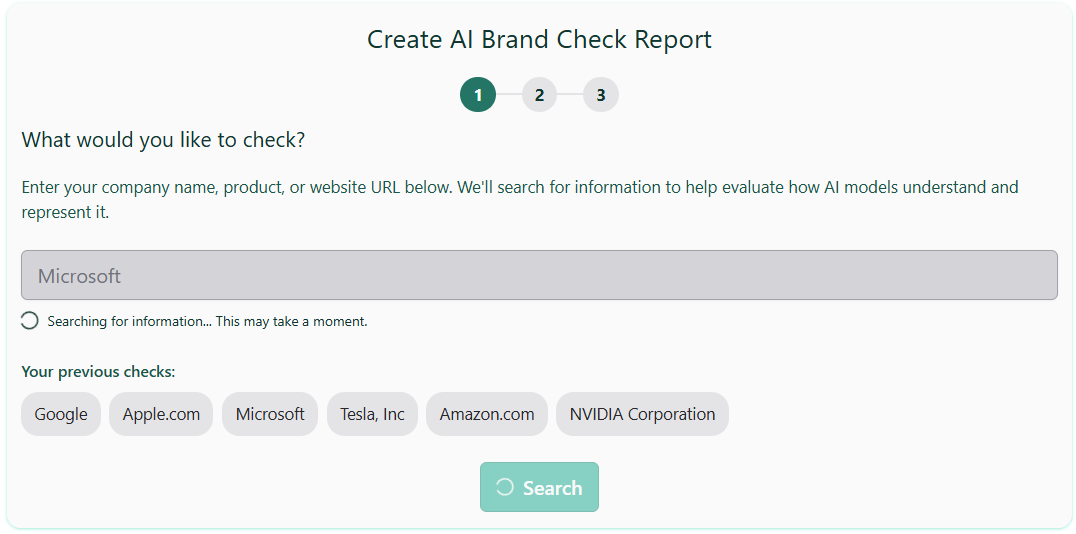Click the Create AI Brand Check Report title
This screenshot has height=534, width=1076.
[539, 40]
